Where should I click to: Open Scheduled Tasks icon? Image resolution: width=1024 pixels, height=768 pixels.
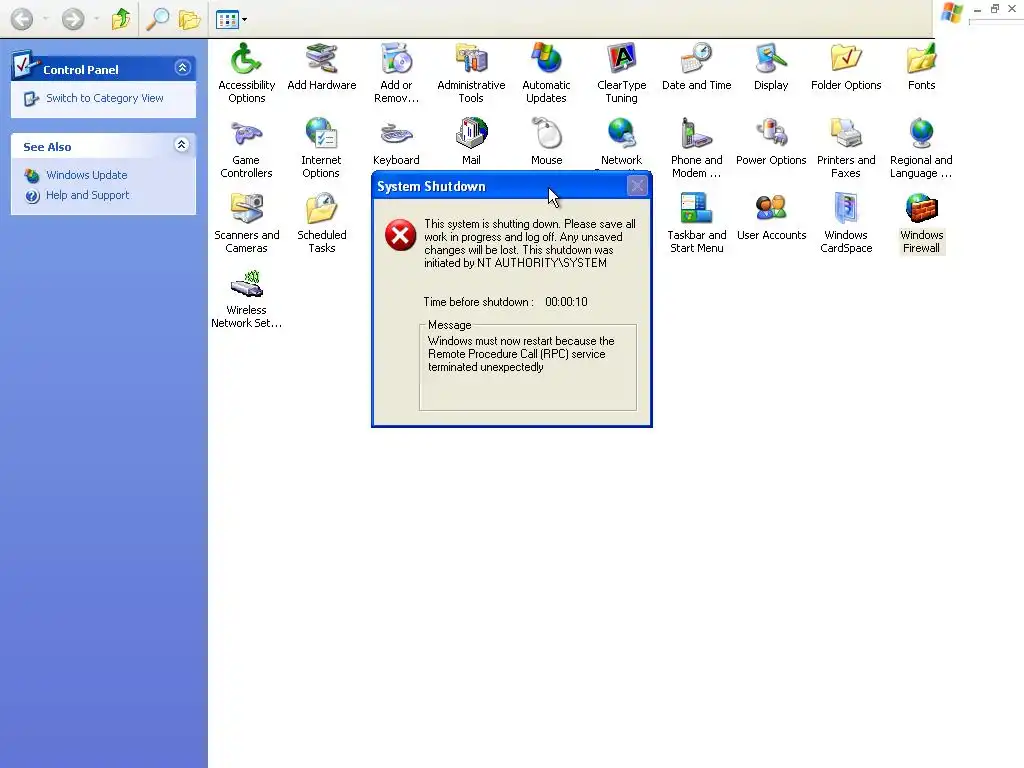(x=321, y=223)
